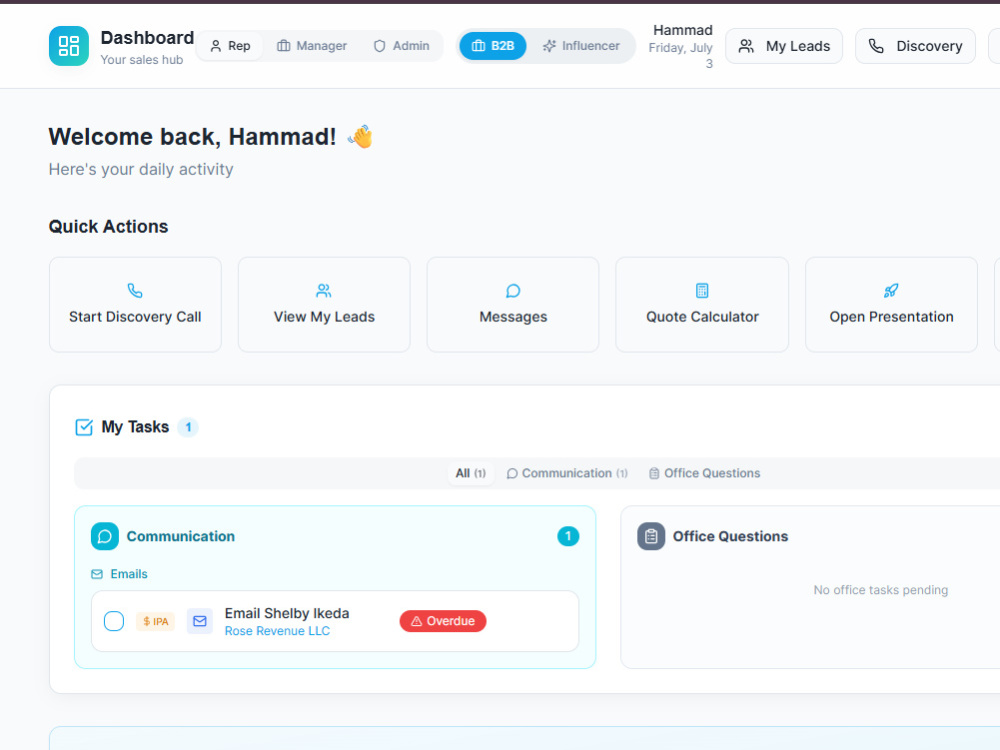
Task: Click the Office Questions panel heading
Action: coord(730,536)
